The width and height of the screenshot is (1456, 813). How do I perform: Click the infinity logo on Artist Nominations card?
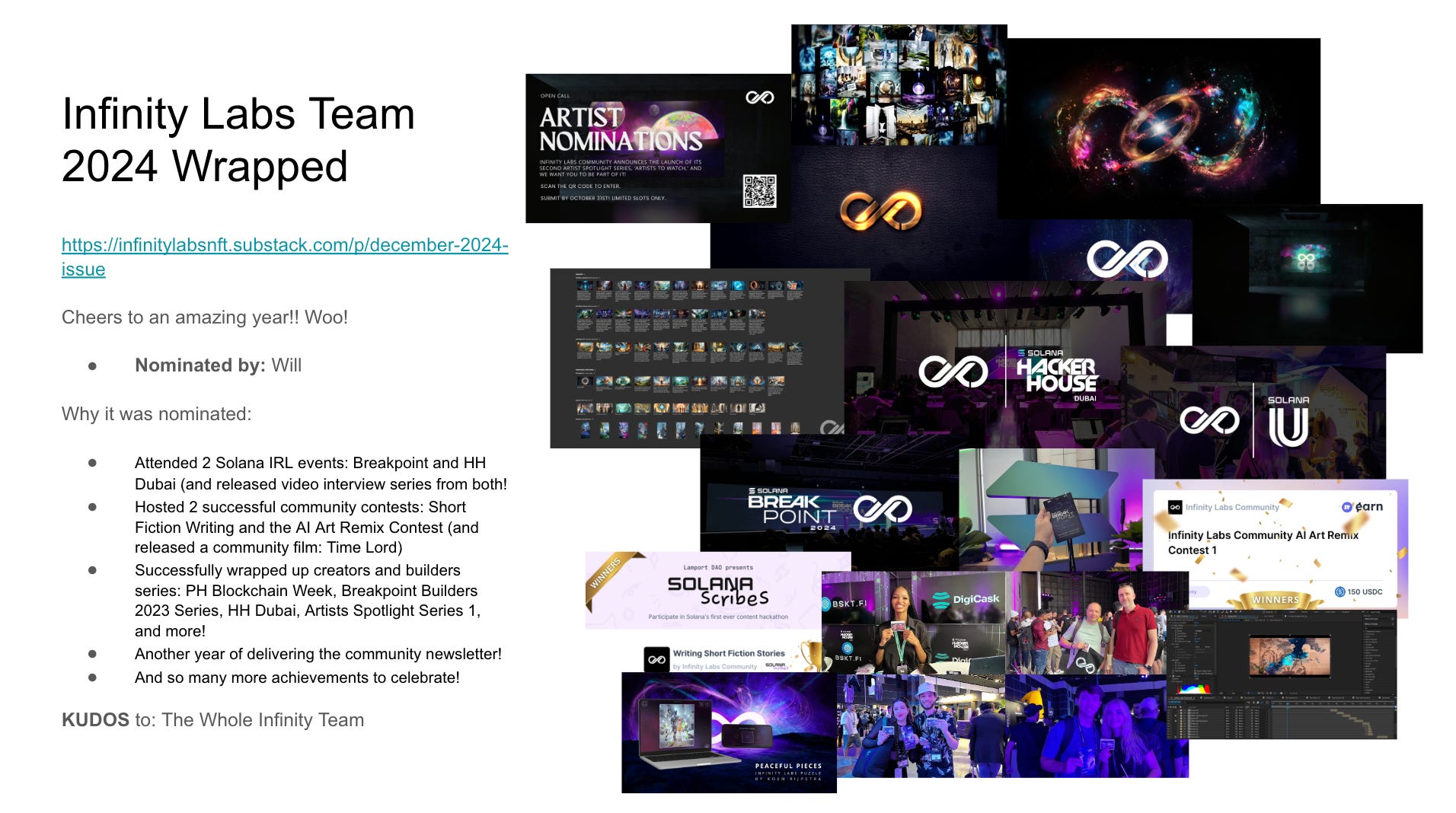(x=759, y=97)
